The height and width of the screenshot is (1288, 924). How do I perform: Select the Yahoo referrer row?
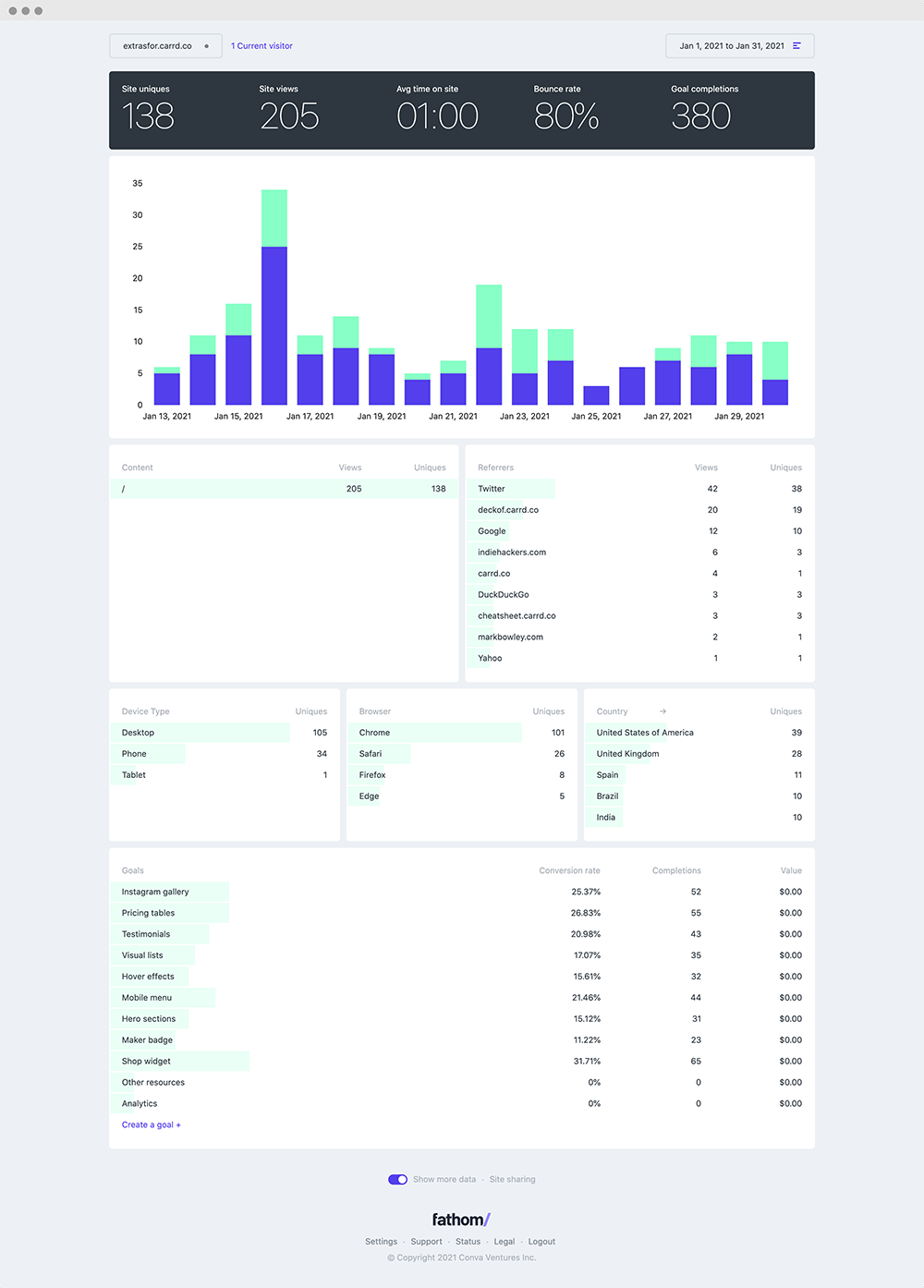pyautogui.click(x=639, y=659)
